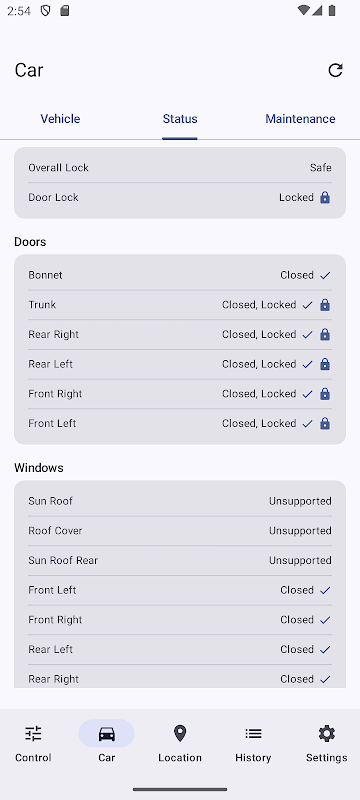Screen dimensions: 360x800
Task: Open Settings gear icon in bottom navigation
Action: 326,734
